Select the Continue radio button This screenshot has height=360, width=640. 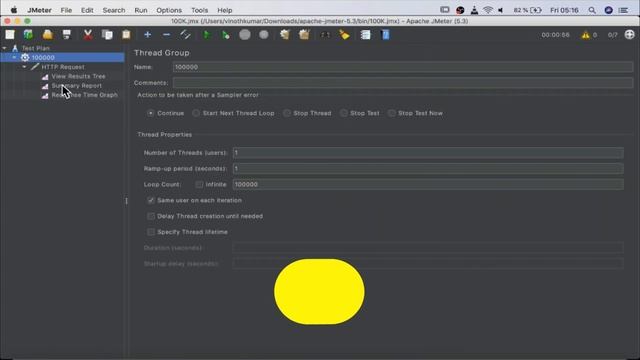click(151, 113)
